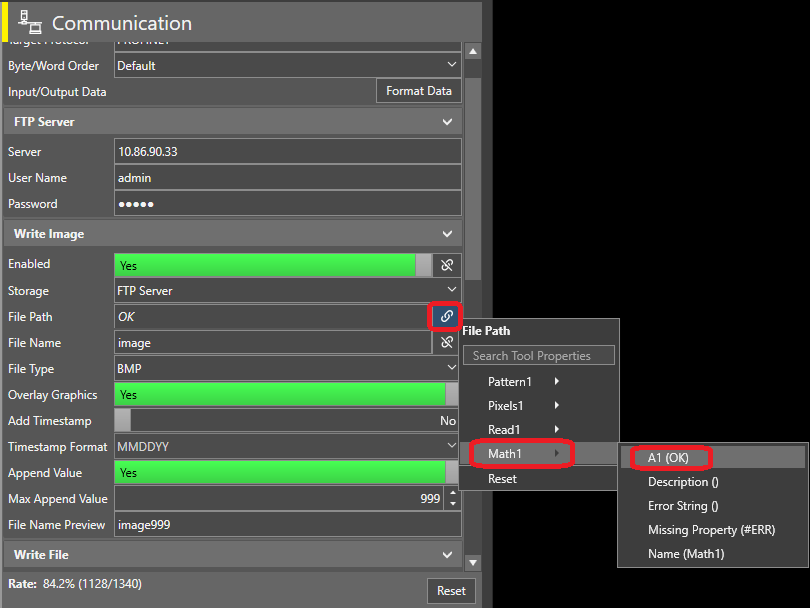Image resolution: width=810 pixels, height=608 pixels.
Task: Increment the Max Append Value stepper
Action: [x=454, y=492]
